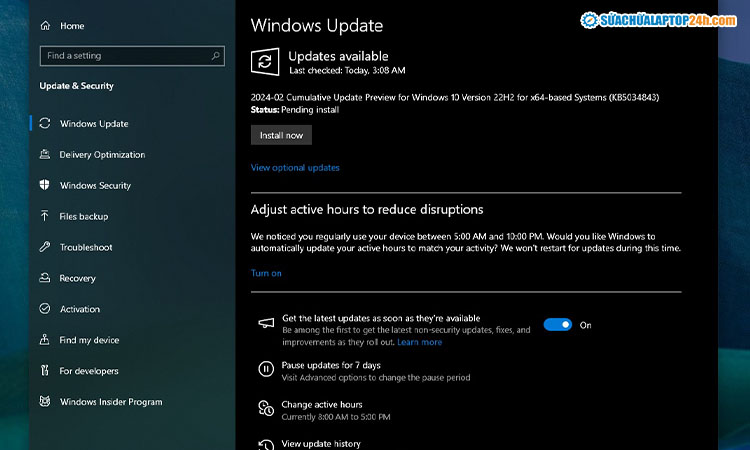Image resolution: width=750 pixels, height=450 pixels.
Task: Open the Activation settings page
Action: tap(80, 309)
